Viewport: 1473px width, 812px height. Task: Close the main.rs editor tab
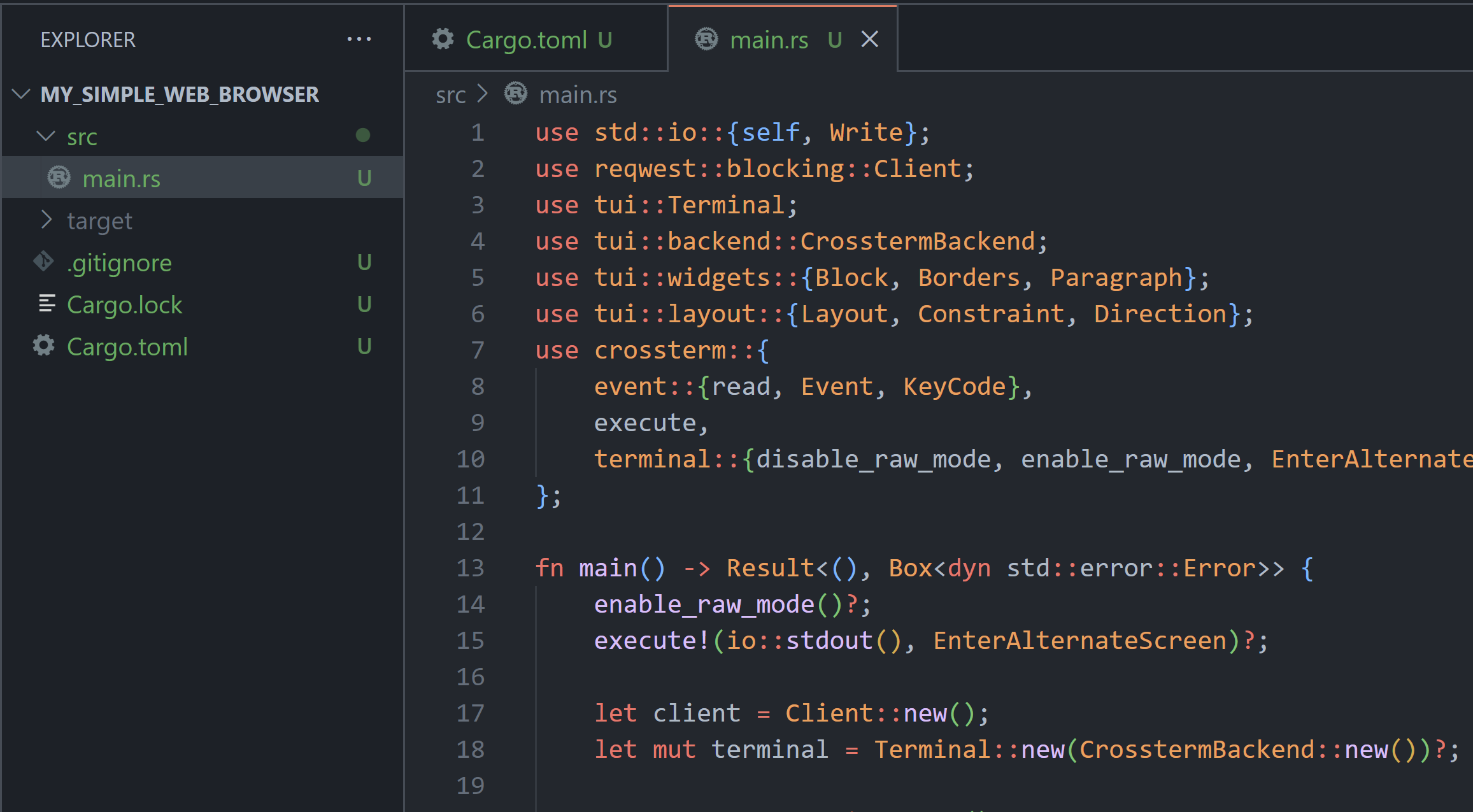tap(870, 39)
